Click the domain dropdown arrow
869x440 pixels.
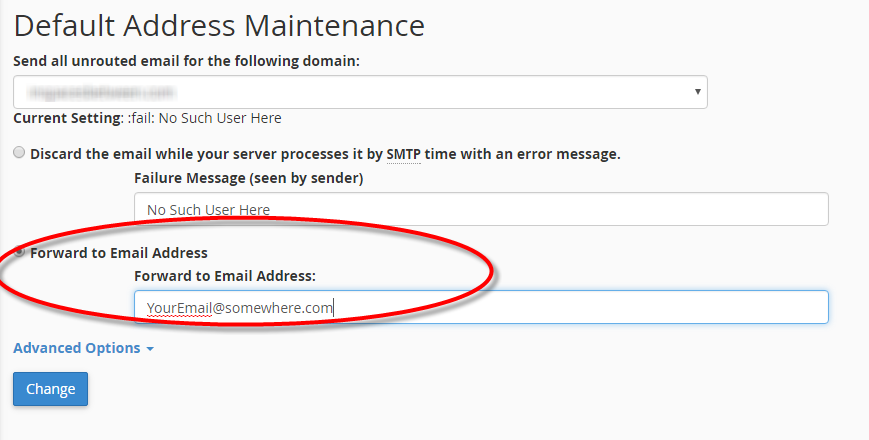[x=697, y=92]
